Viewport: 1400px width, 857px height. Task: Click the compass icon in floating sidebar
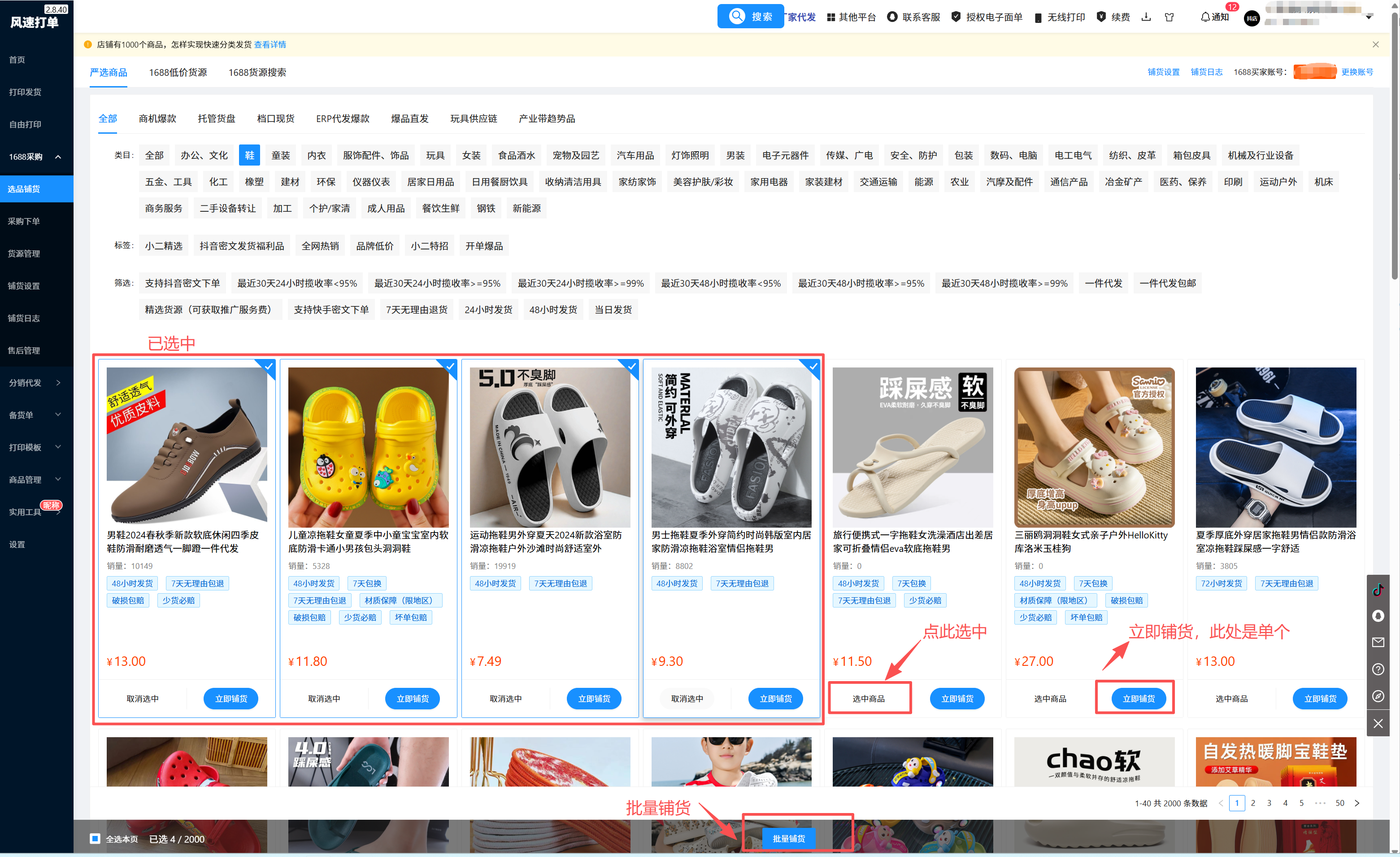[1378, 696]
